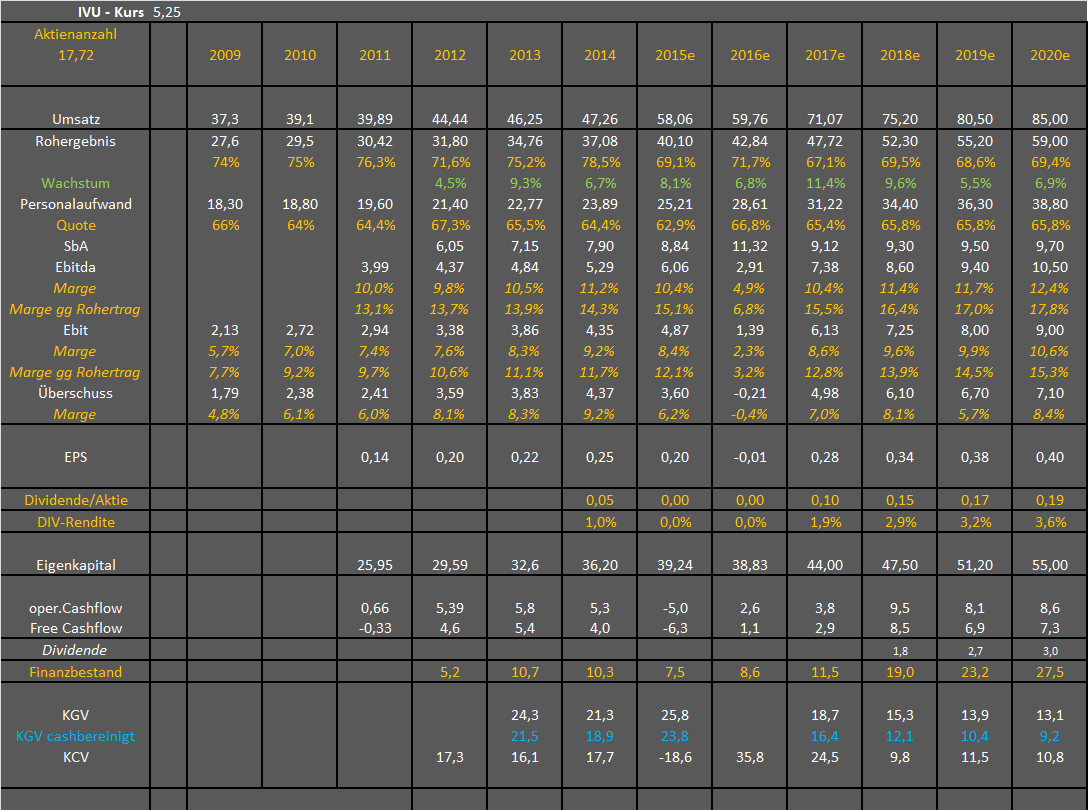Click the Überschuss row label
Viewport: 1088px width, 810px height.
[x=76, y=393]
